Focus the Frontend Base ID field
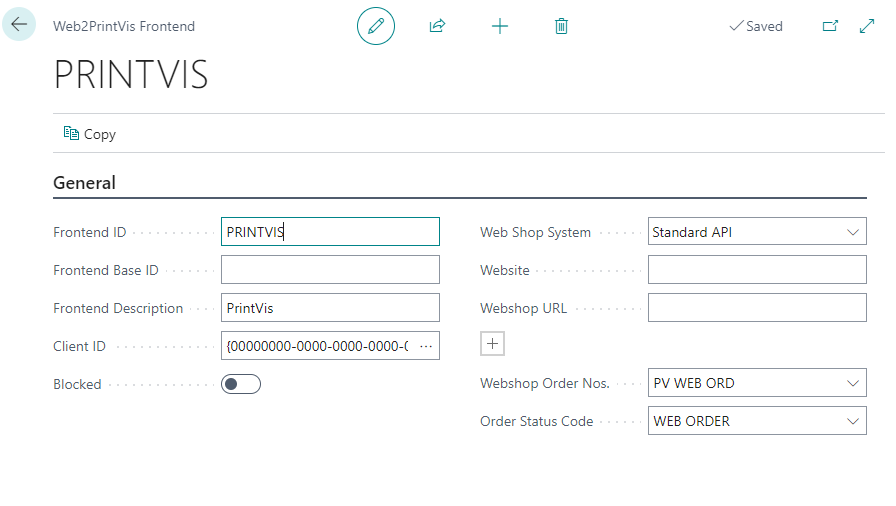 coord(330,270)
